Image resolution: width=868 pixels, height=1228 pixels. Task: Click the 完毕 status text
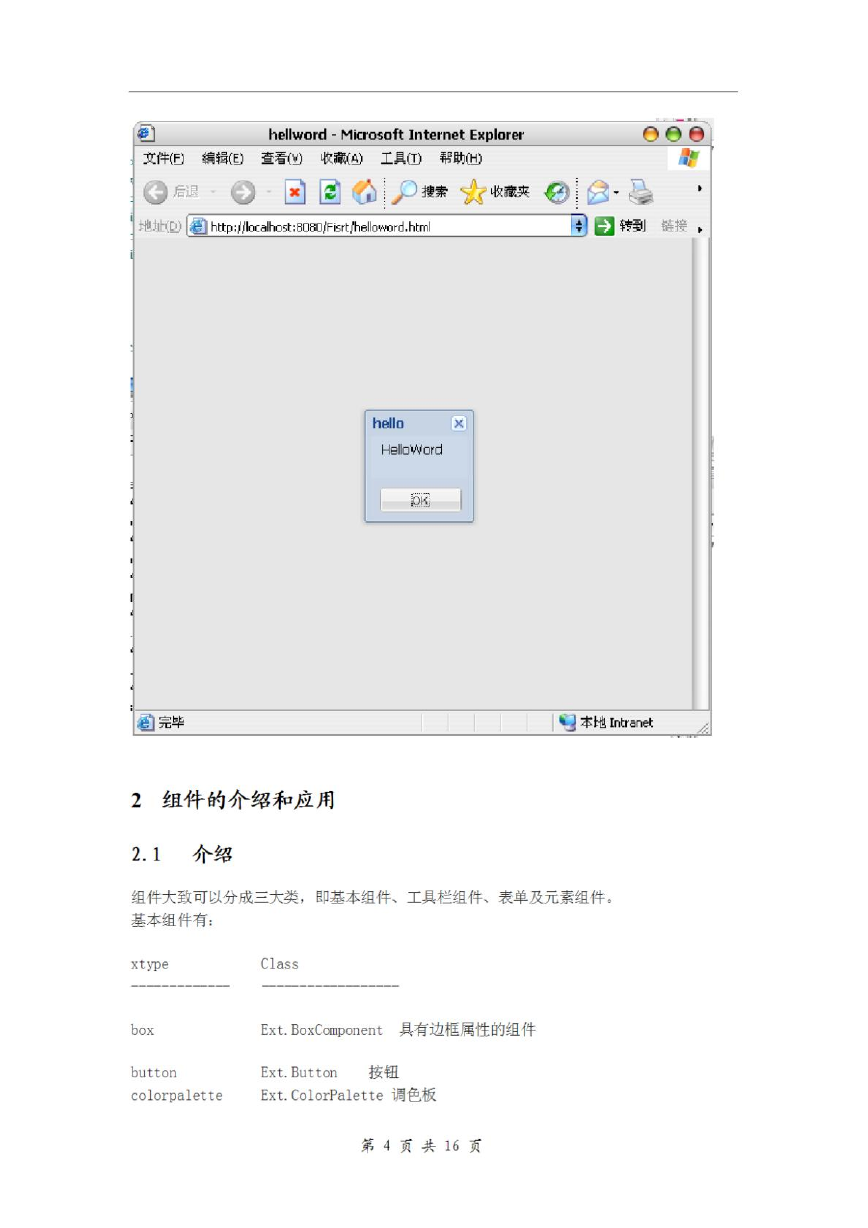(171, 722)
